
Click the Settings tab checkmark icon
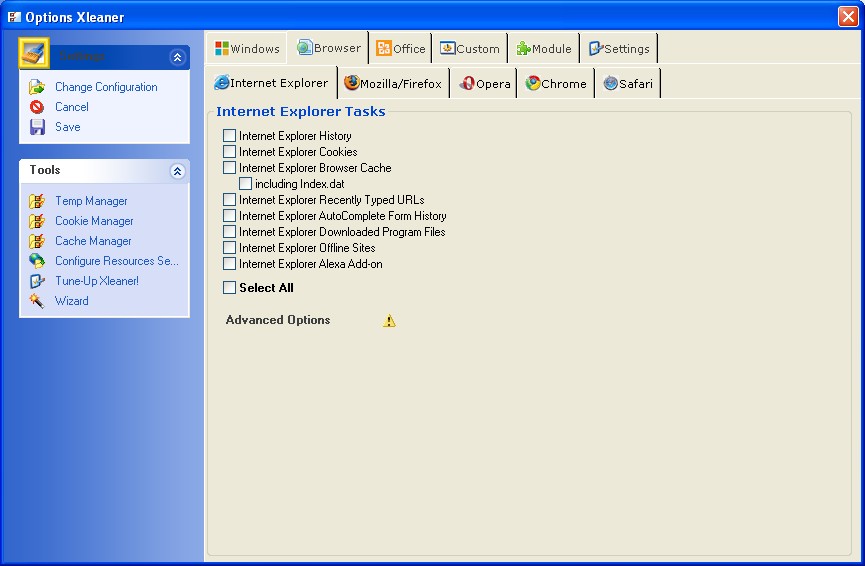point(596,49)
